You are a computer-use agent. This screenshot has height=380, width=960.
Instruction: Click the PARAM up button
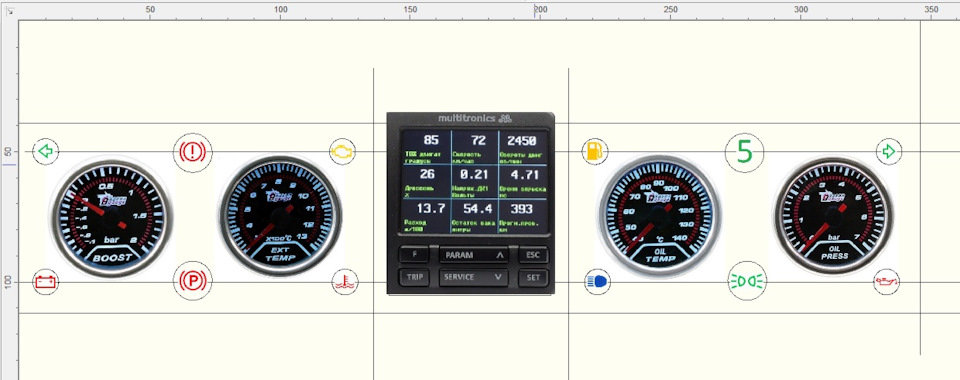click(474, 255)
